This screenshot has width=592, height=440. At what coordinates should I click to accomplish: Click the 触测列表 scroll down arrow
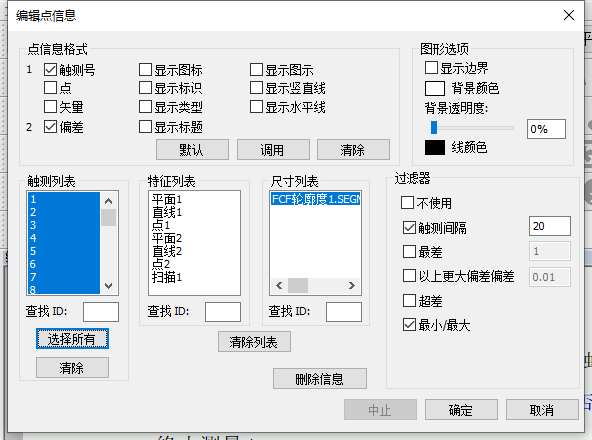(x=109, y=286)
